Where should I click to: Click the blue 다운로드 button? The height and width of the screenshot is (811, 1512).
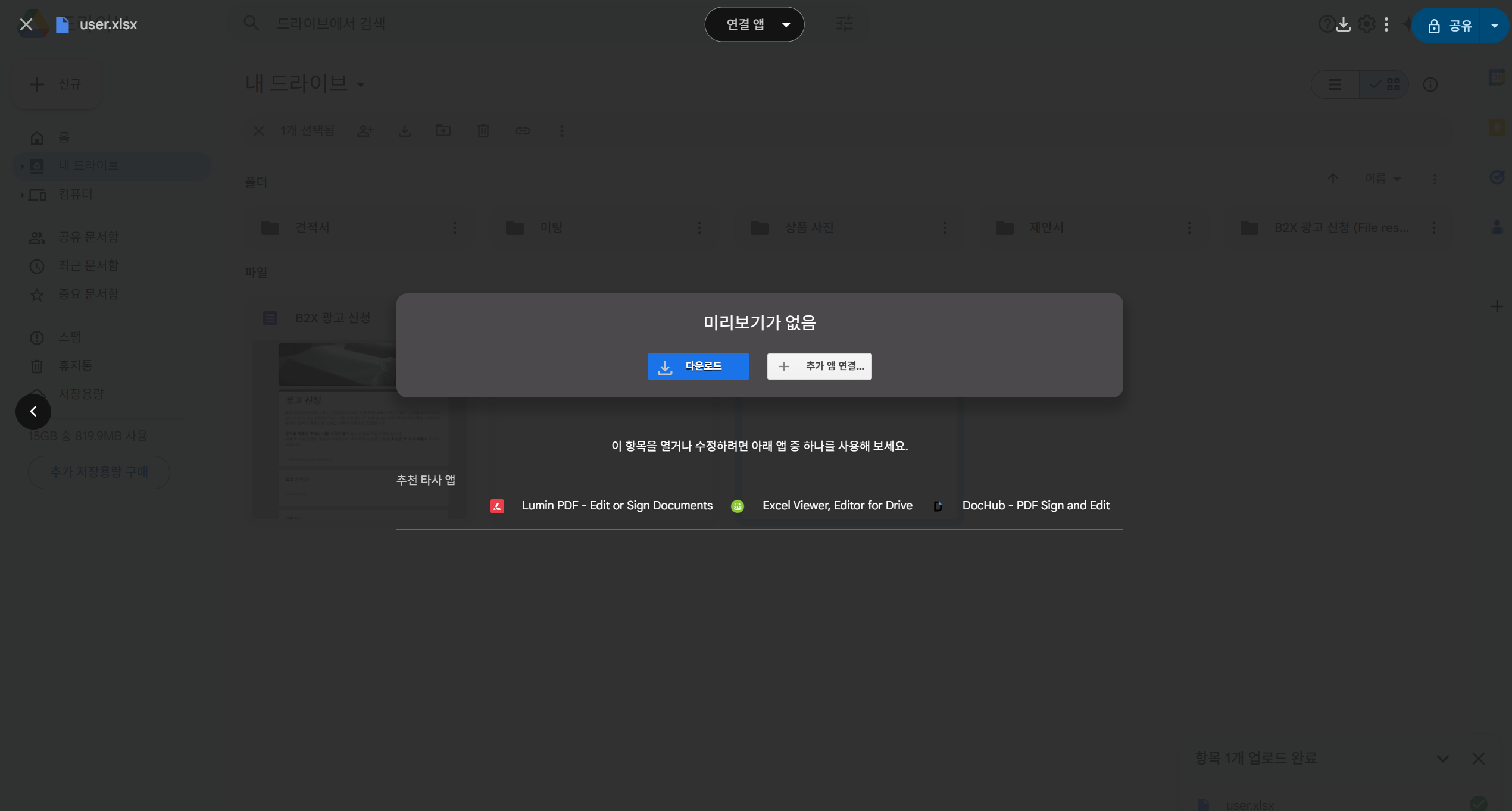pyautogui.click(x=698, y=367)
